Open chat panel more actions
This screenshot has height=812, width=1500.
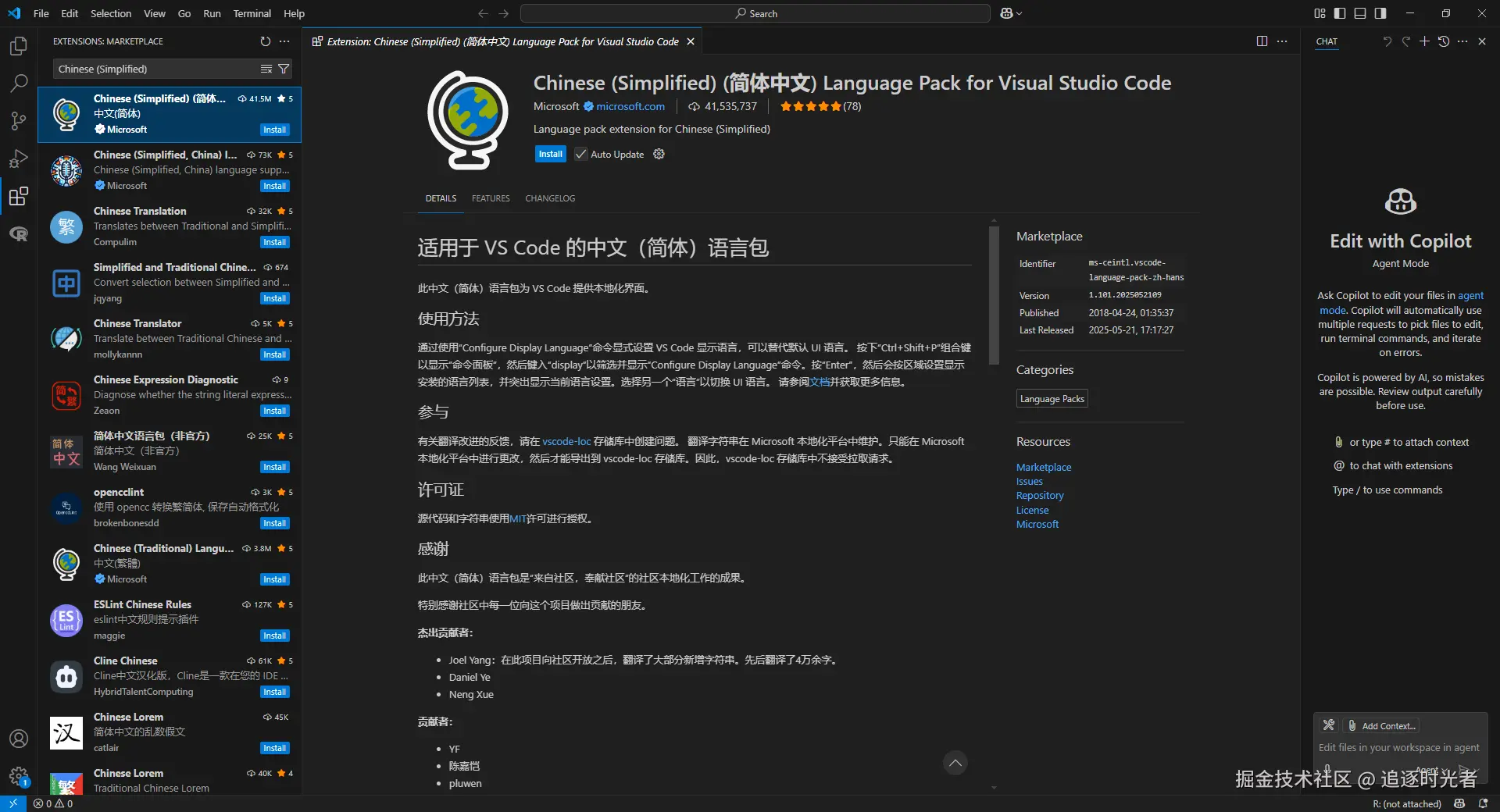(1462, 41)
